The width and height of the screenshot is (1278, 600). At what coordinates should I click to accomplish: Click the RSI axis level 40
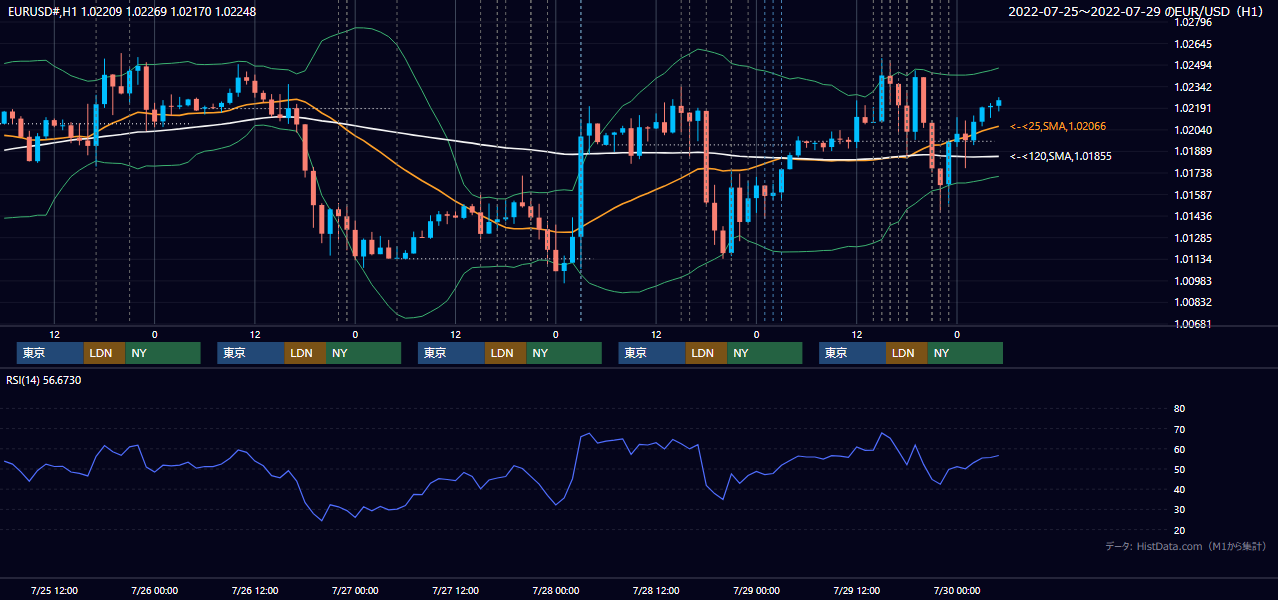(1179, 489)
